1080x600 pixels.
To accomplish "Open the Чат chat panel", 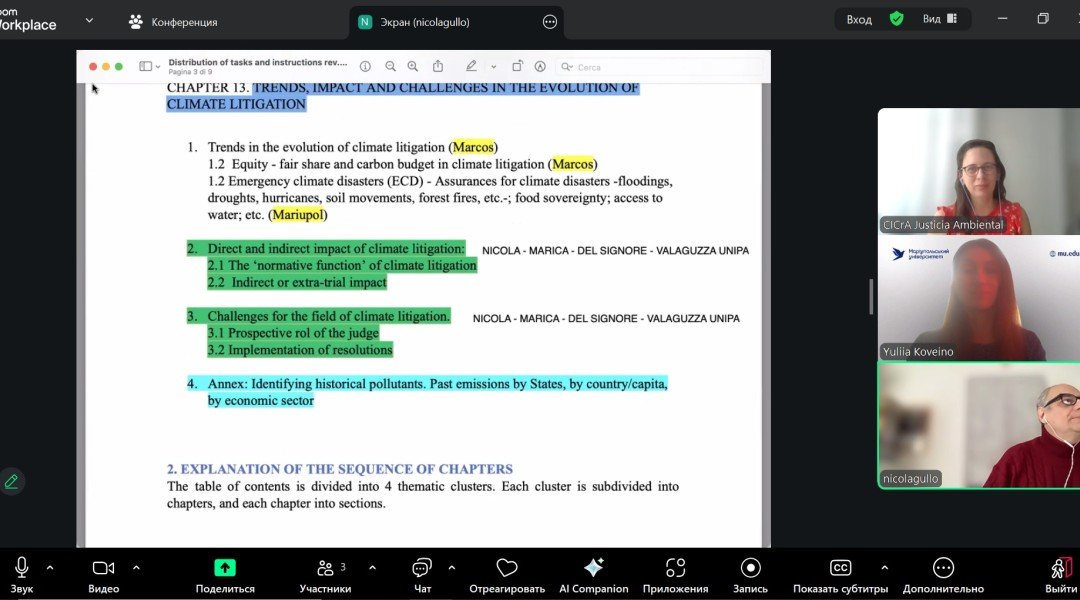I will [422, 568].
